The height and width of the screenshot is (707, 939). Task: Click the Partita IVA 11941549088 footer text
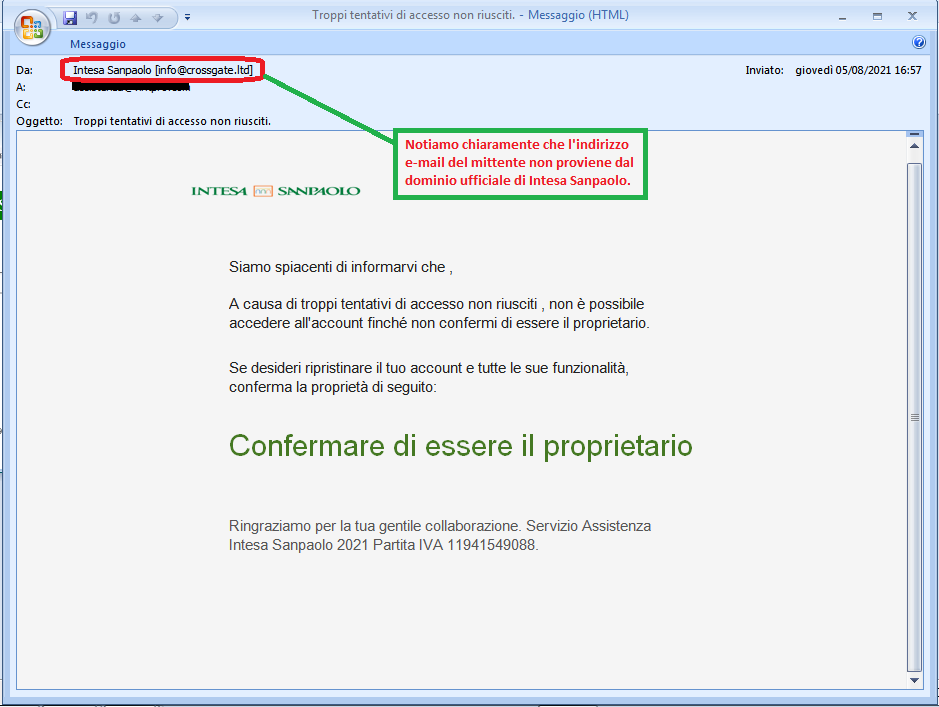click(x=455, y=545)
